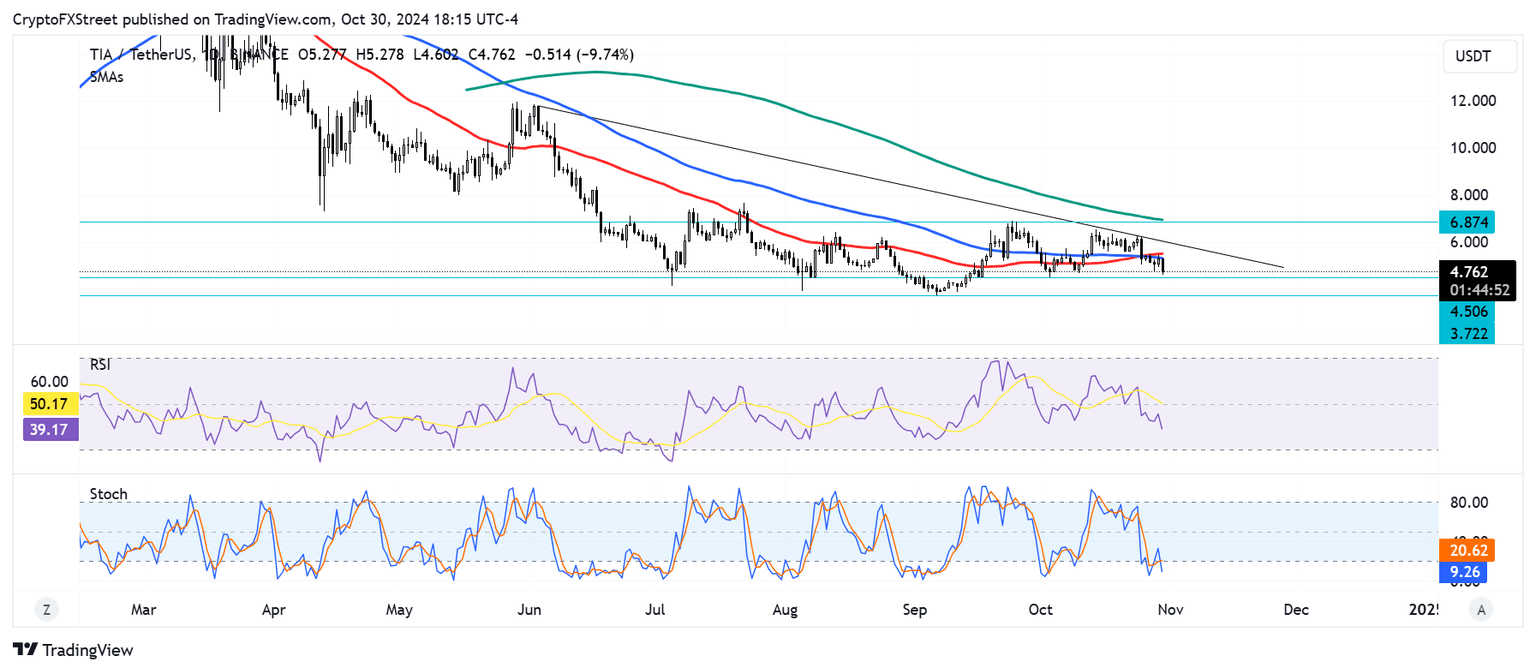Click the Sep date on time axis
The height and width of the screenshot is (672, 1536).
pyautogui.click(x=913, y=609)
